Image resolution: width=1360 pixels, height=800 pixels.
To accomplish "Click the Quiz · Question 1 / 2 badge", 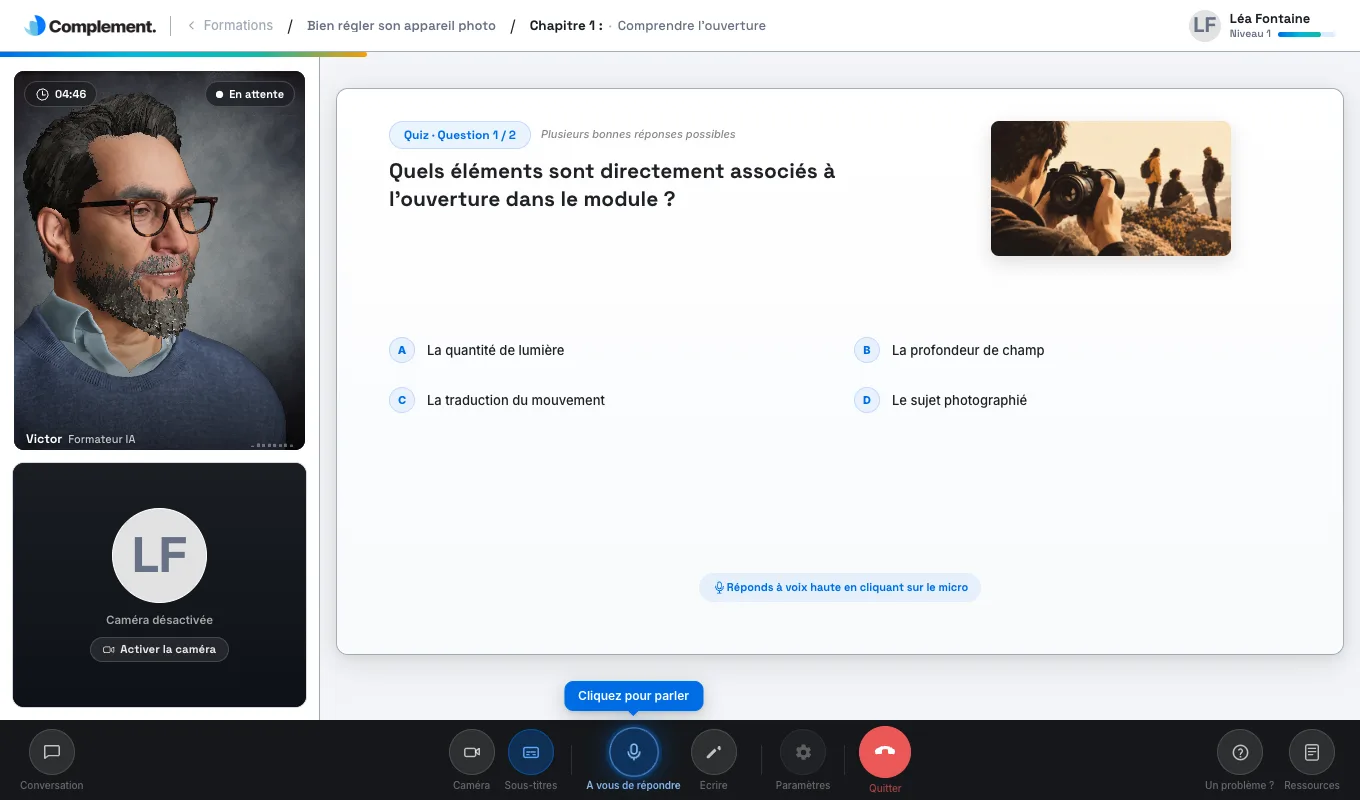I will pyautogui.click(x=460, y=135).
